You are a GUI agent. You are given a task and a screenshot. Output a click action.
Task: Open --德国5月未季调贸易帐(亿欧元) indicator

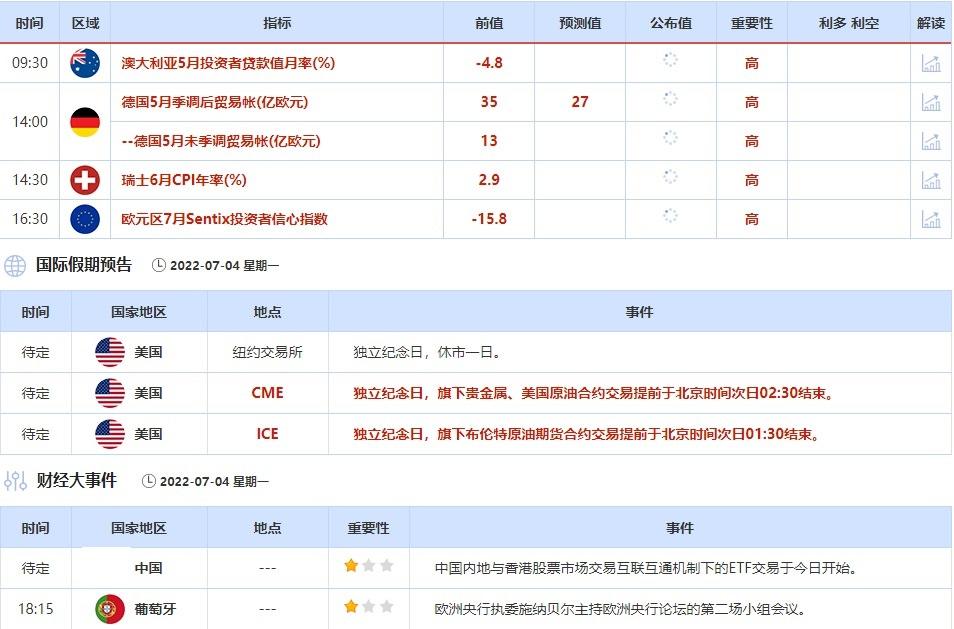pos(221,141)
